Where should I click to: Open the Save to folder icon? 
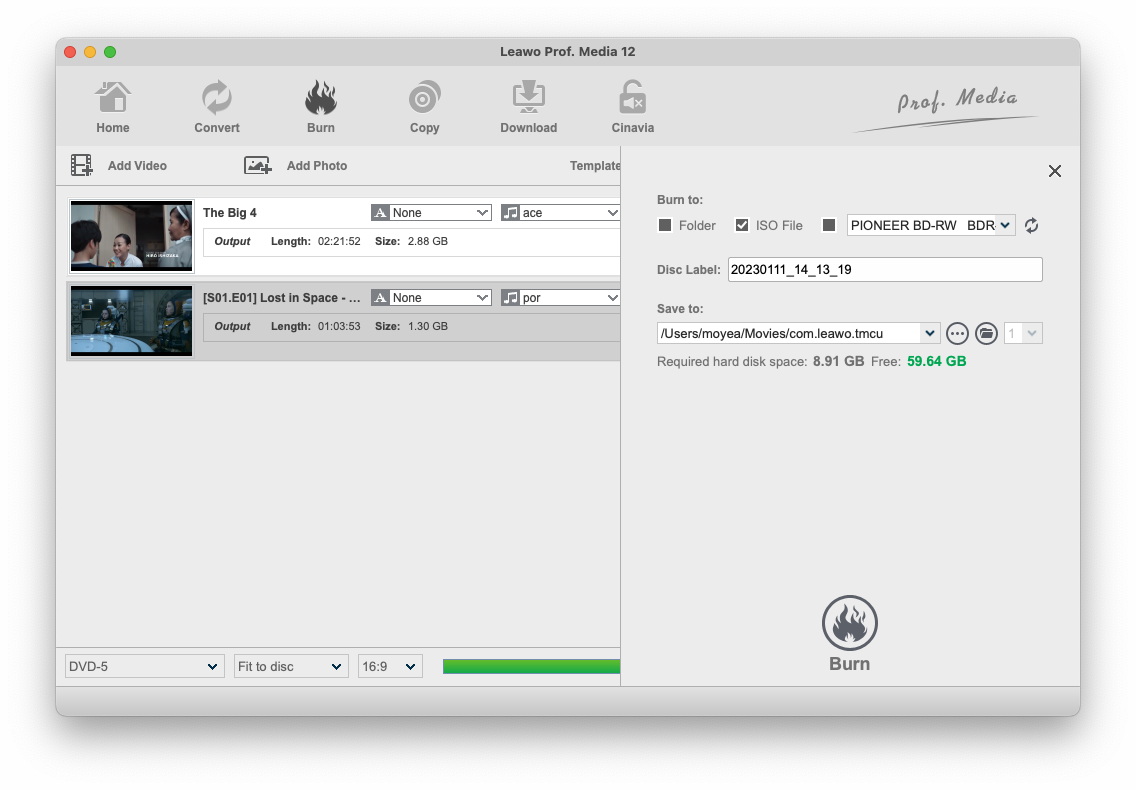pos(986,333)
